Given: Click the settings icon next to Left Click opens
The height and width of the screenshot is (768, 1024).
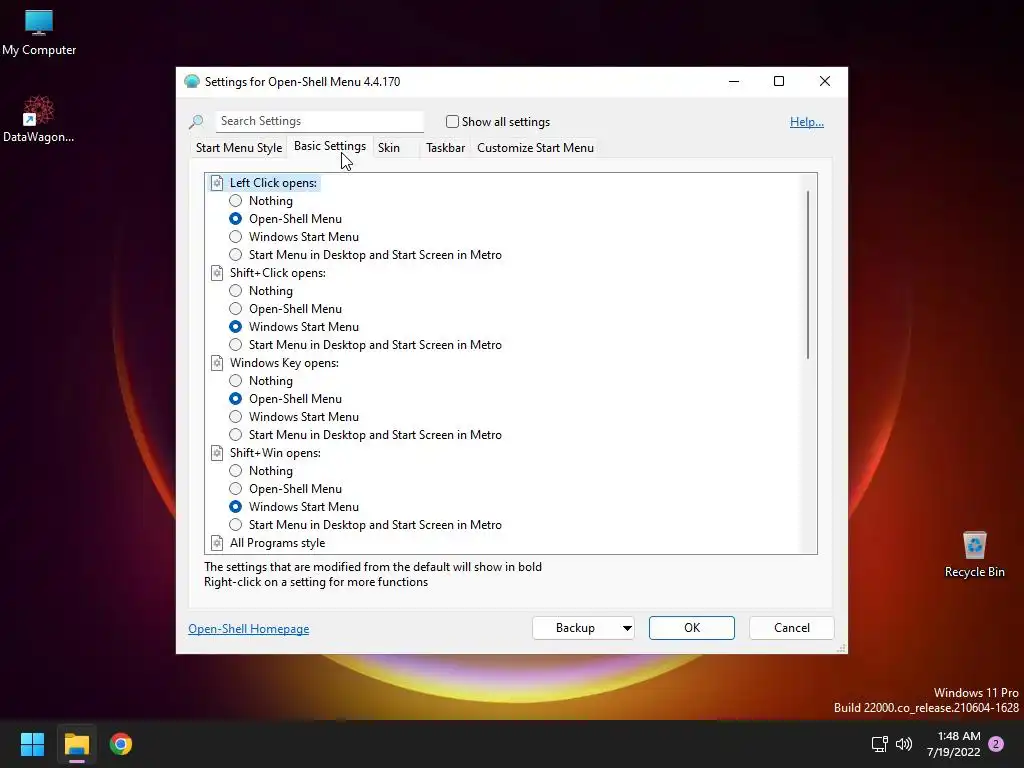Looking at the screenshot, I should (217, 183).
